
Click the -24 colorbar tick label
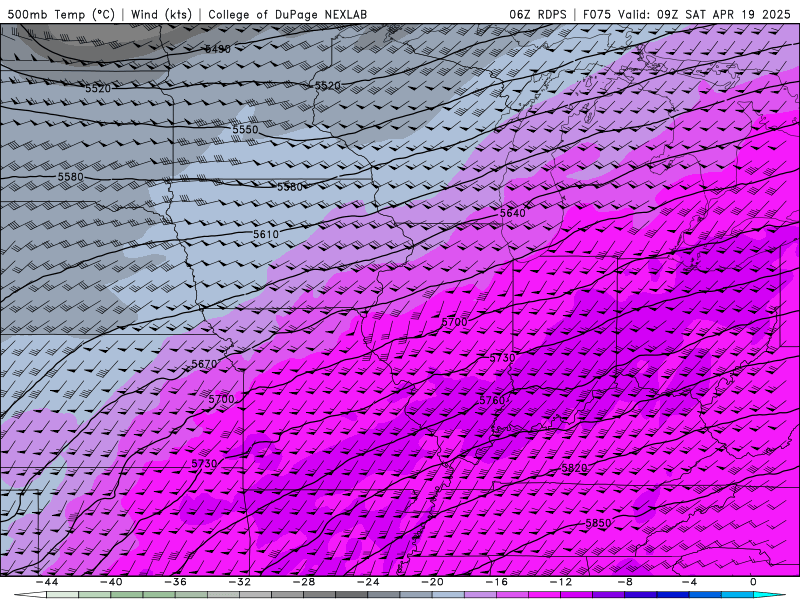pos(368,582)
